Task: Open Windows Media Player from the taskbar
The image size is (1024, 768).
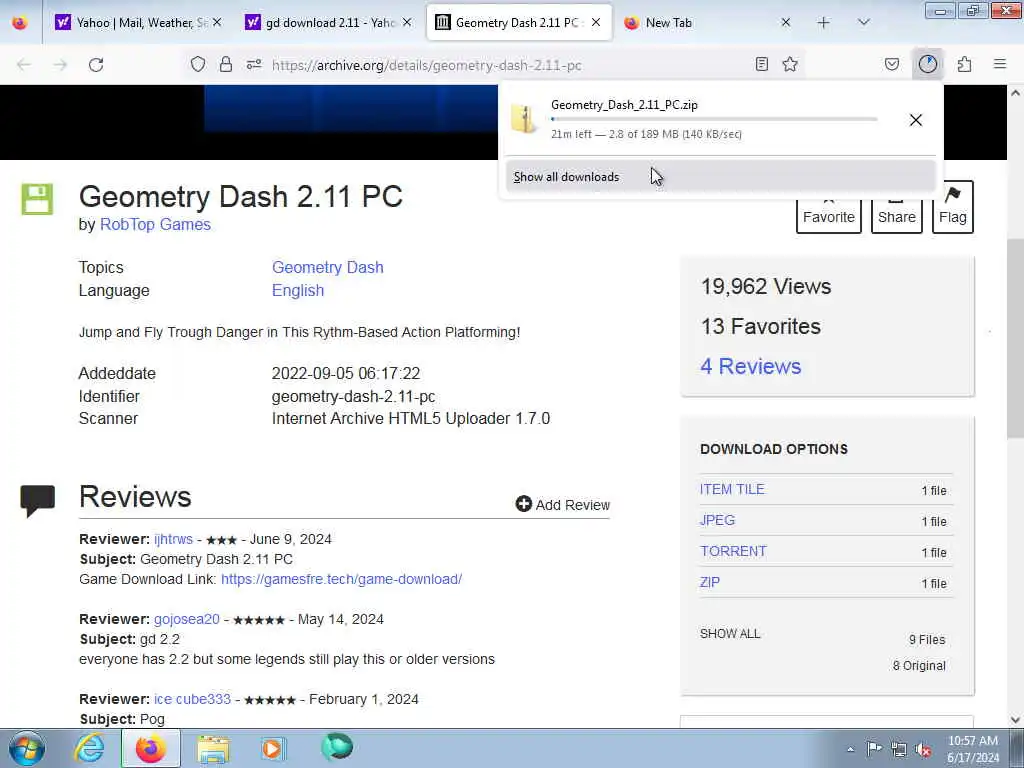Action: (272, 748)
